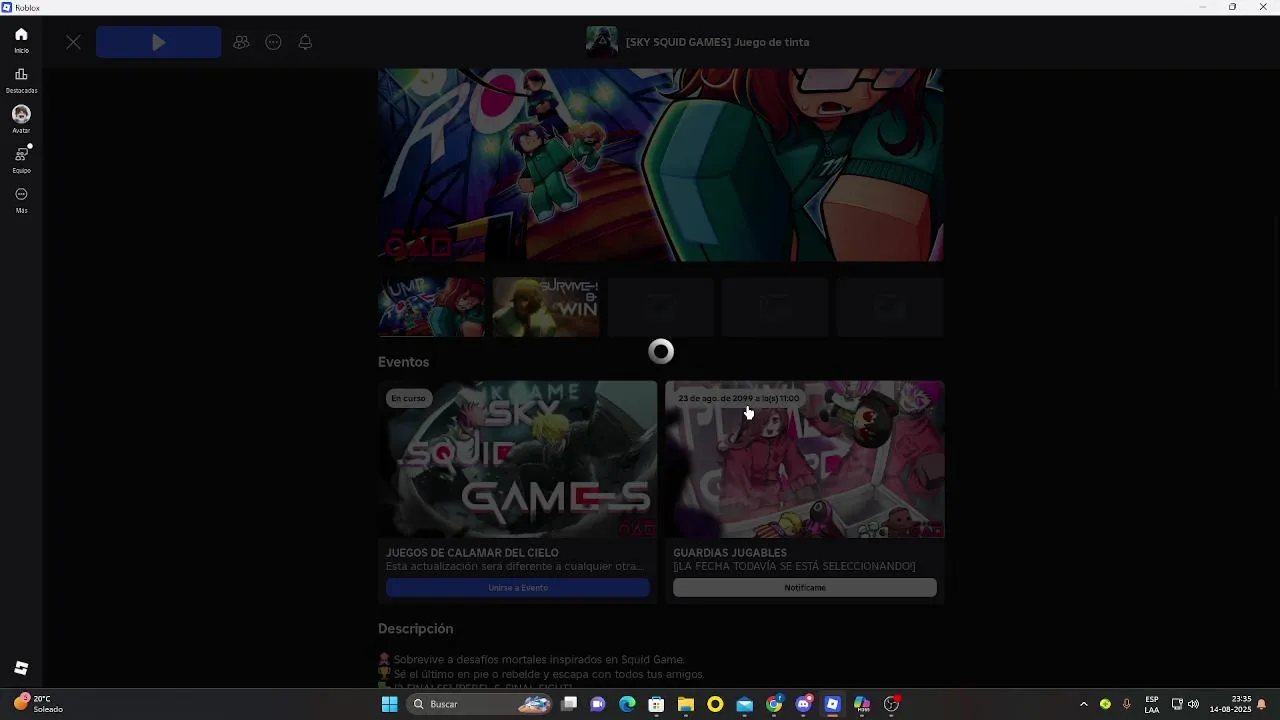The height and width of the screenshot is (720, 1280).
Task: Open Task View on the taskbar
Action: [x=569, y=704]
